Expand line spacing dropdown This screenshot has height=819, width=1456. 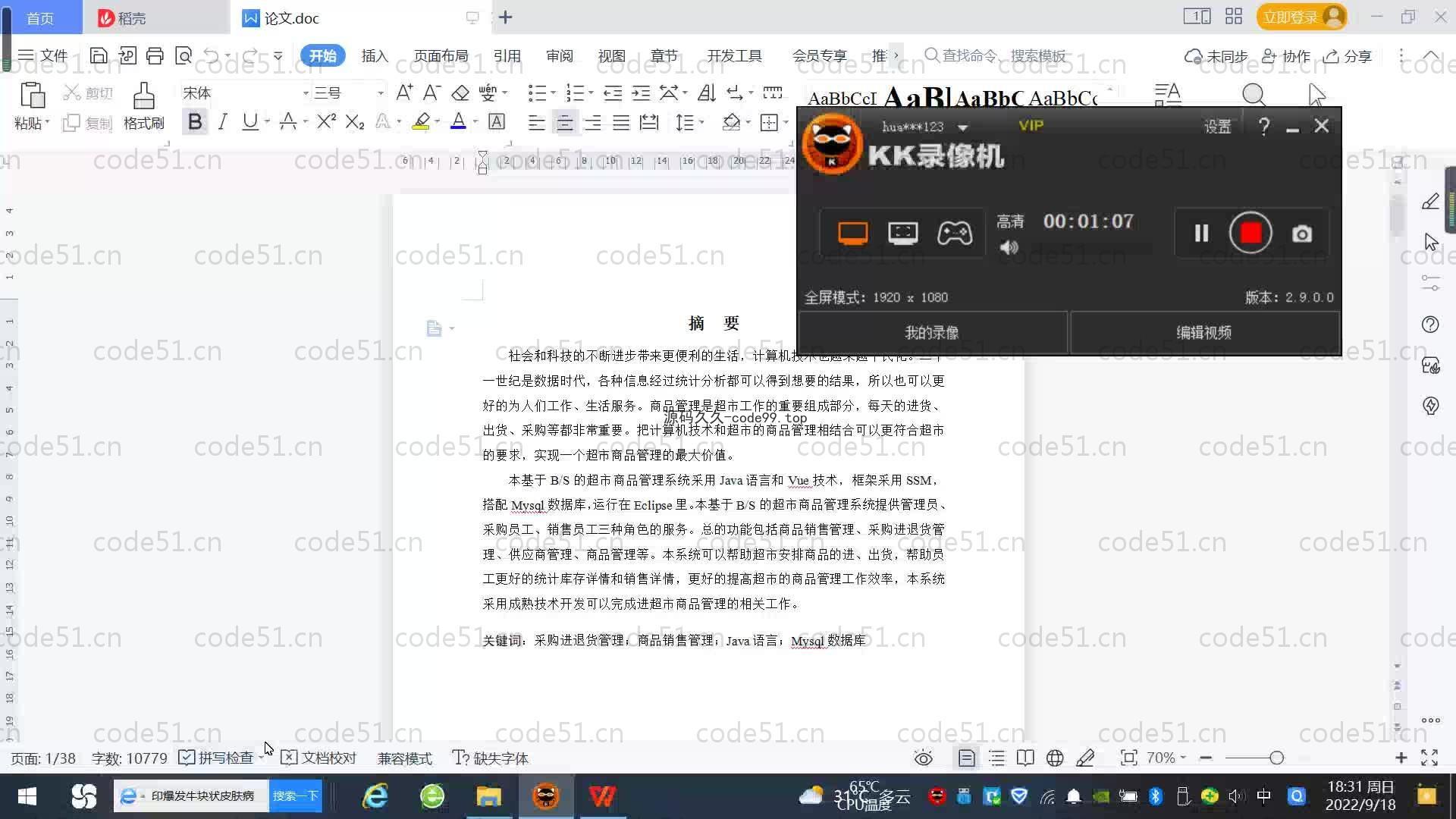[701, 122]
